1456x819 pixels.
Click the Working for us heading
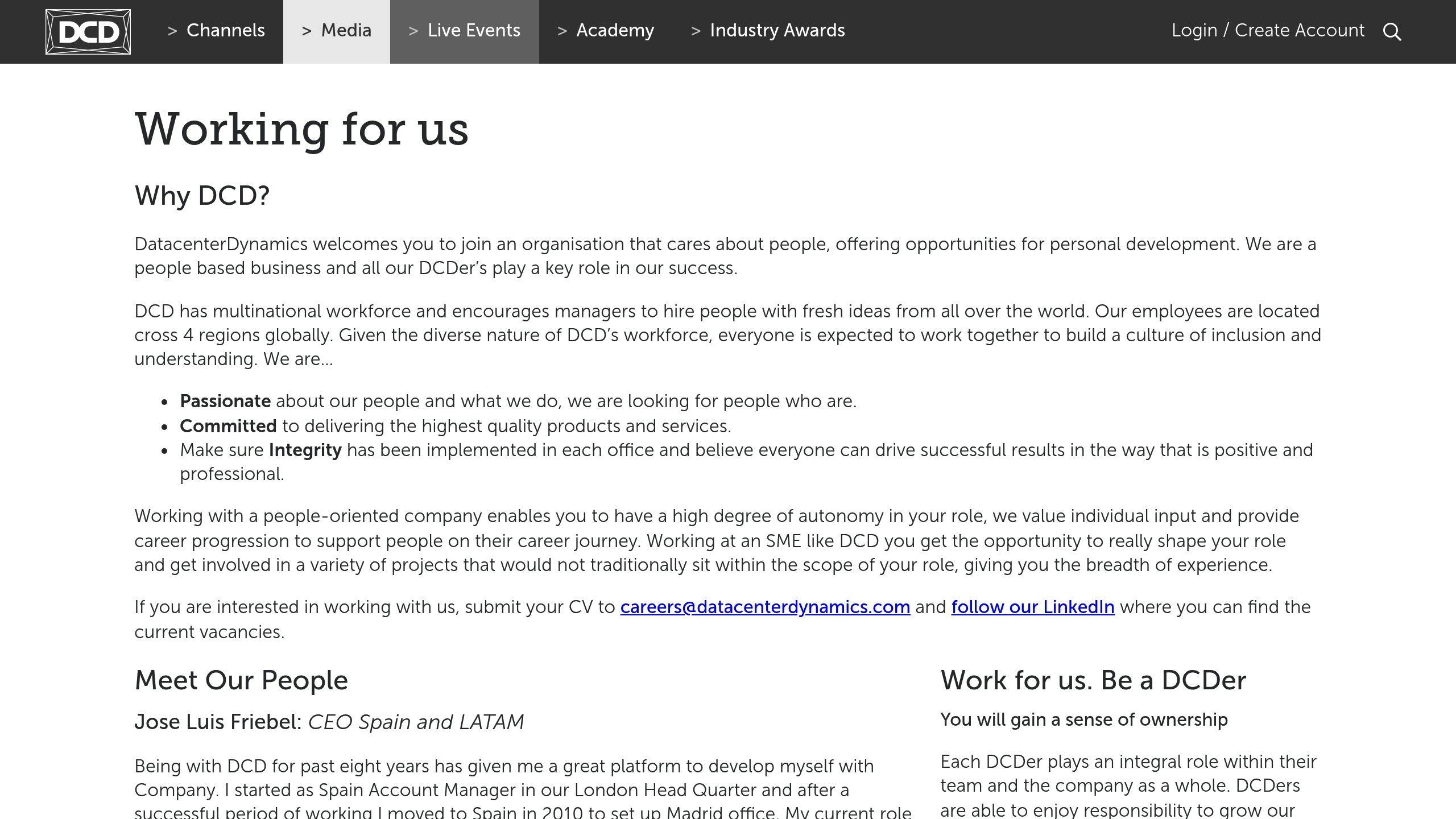301,130
